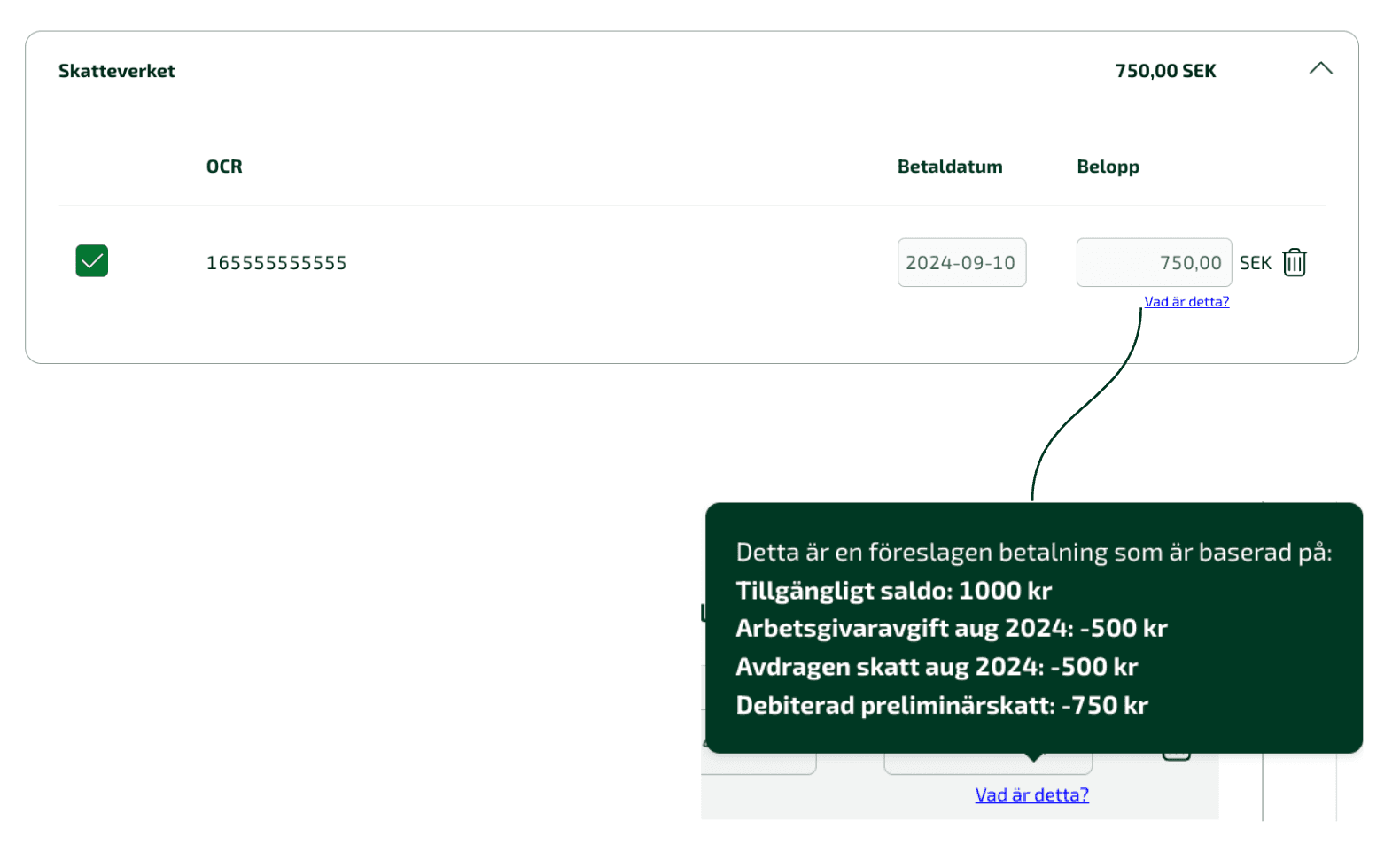Select the "Arbetsgivaravgift aug 2024: -500 kr" line
This screenshot has height=852, width=1400.
point(951,629)
